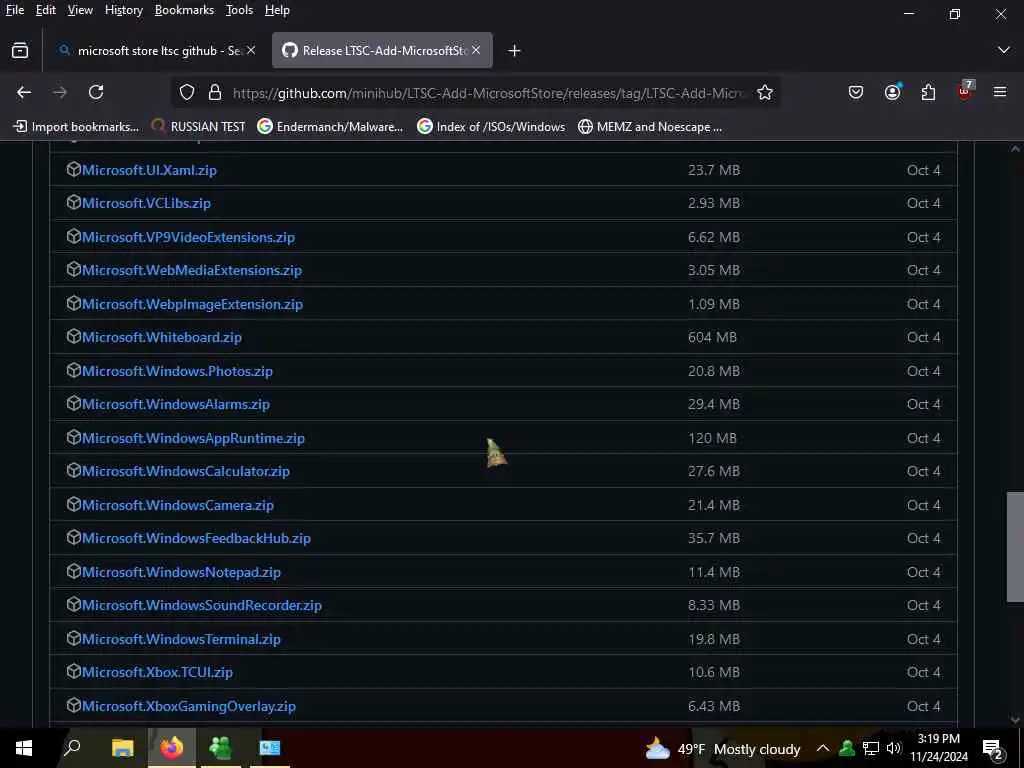Show hidden system tray icons
Screen dimensions: 1024x768
click(823, 748)
